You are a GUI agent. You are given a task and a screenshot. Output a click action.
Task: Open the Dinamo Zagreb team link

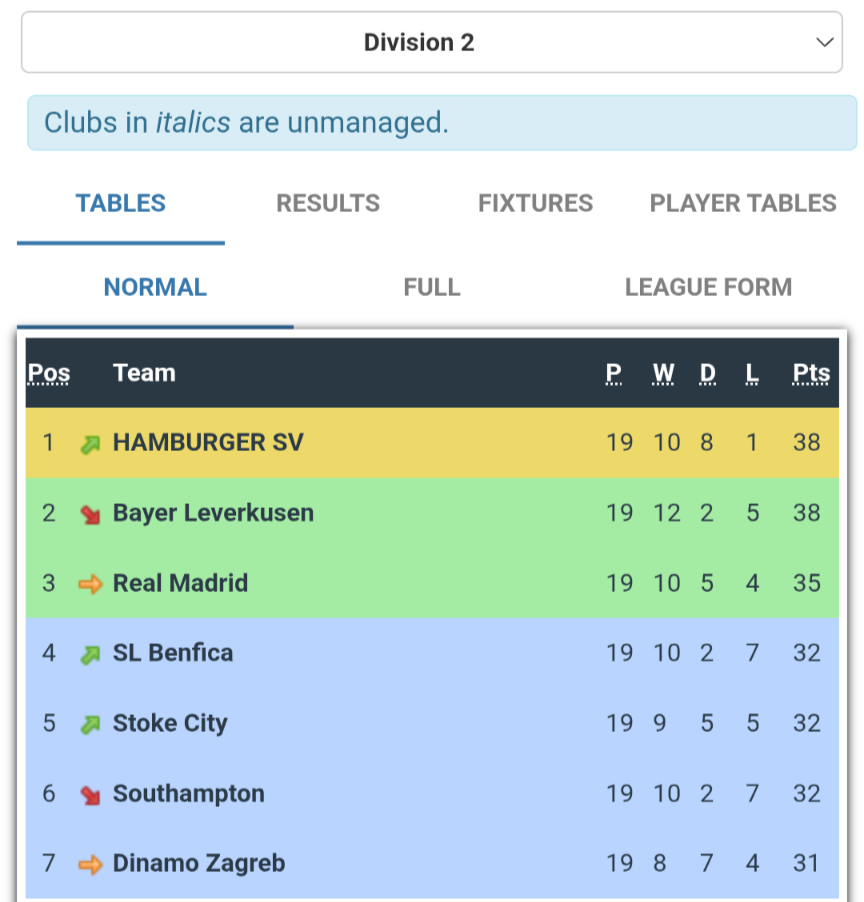pos(199,863)
